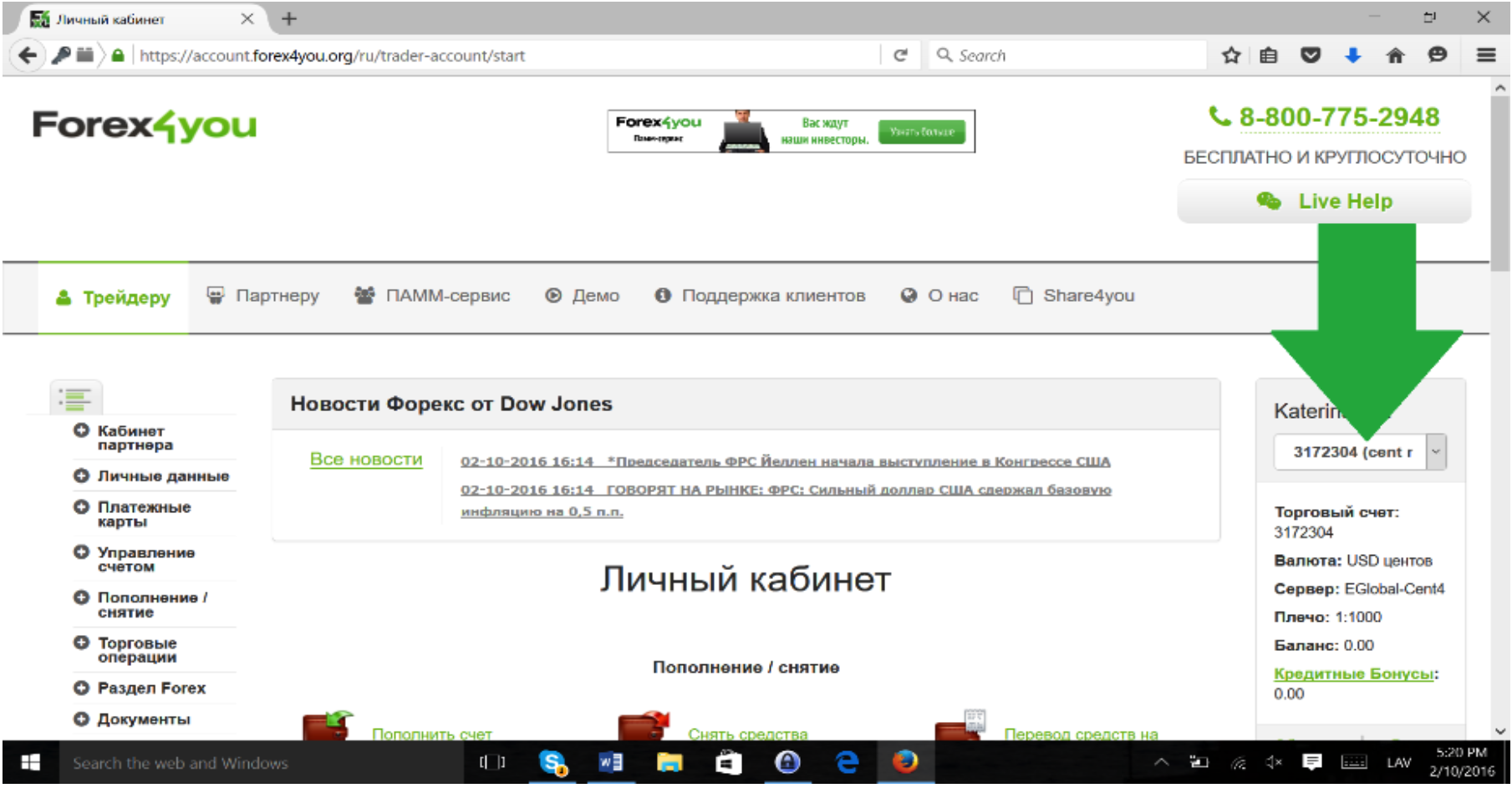
Task: Open the Firefox downloads arrow icon
Action: (1352, 56)
